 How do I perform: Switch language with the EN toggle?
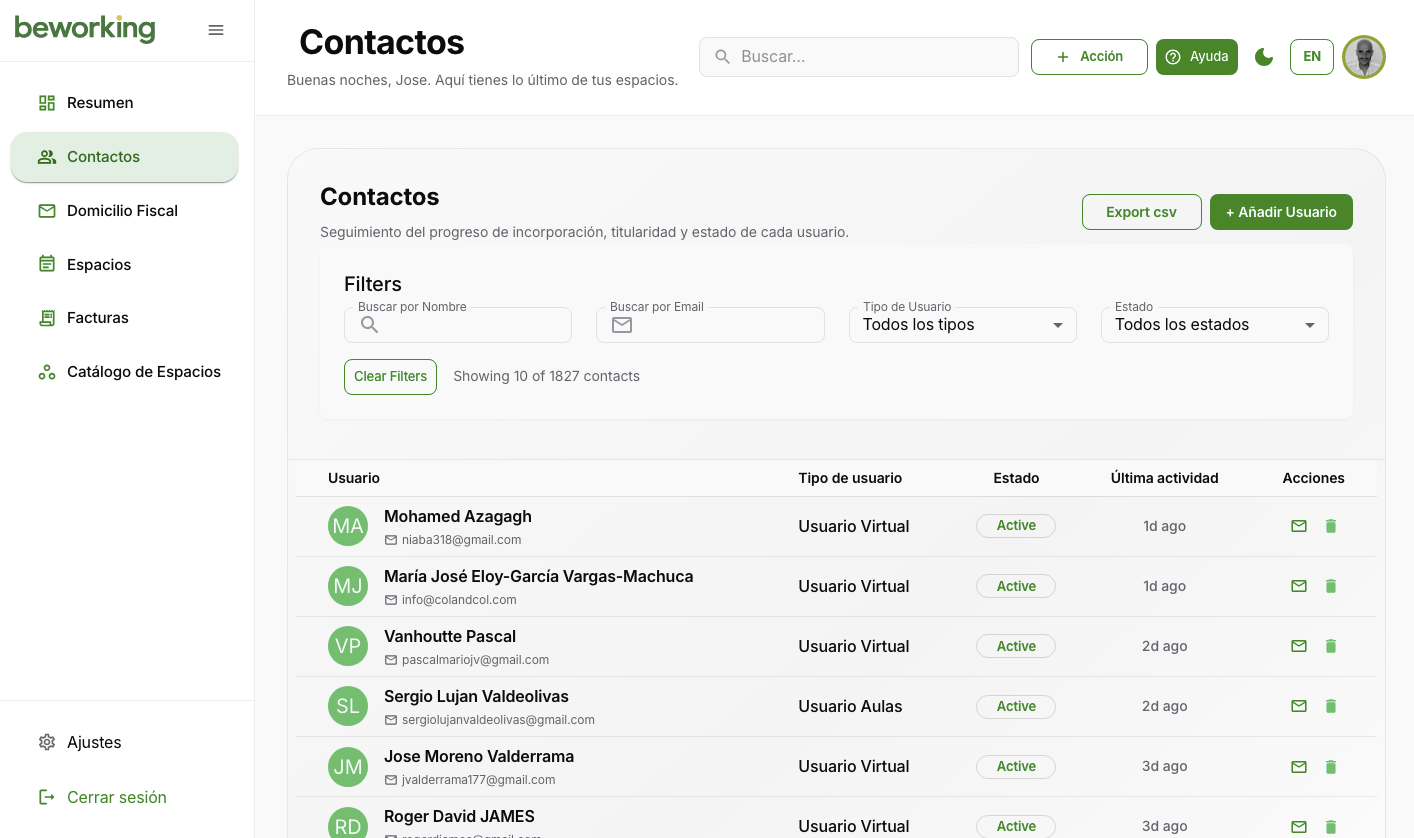(1311, 57)
